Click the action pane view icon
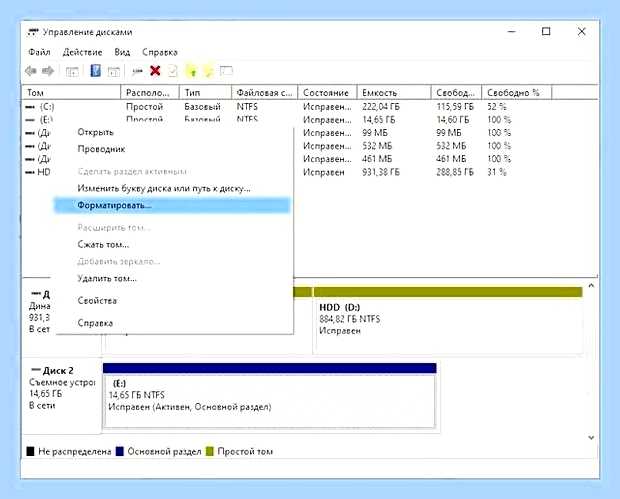 click(x=114, y=72)
